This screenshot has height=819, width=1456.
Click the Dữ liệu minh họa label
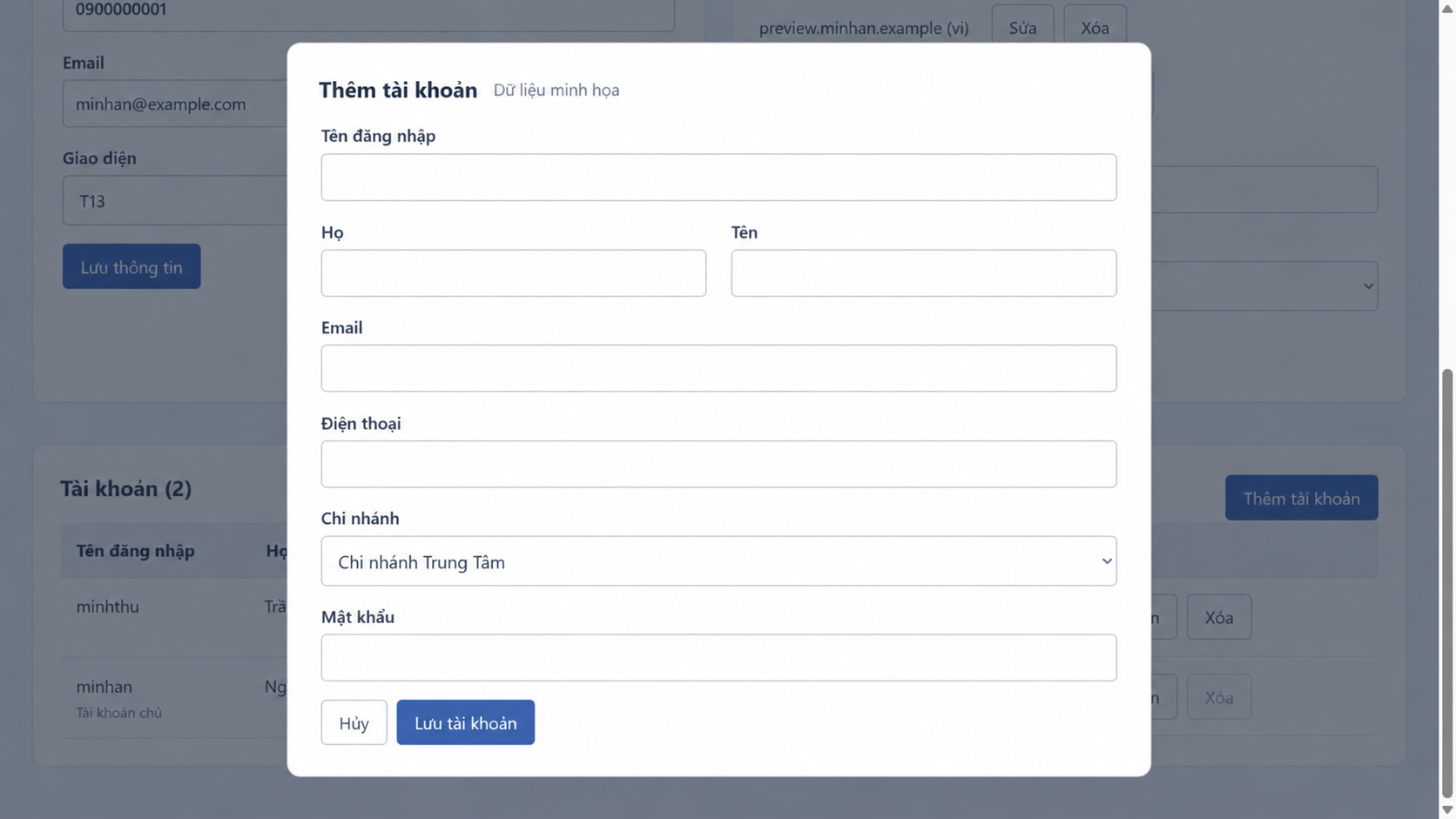(x=556, y=90)
